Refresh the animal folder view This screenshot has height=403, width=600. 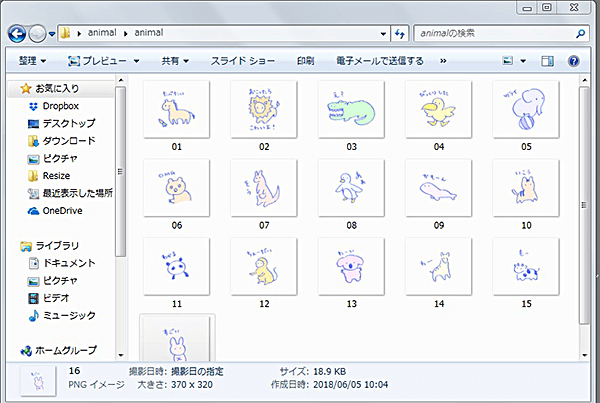pyautogui.click(x=400, y=34)
